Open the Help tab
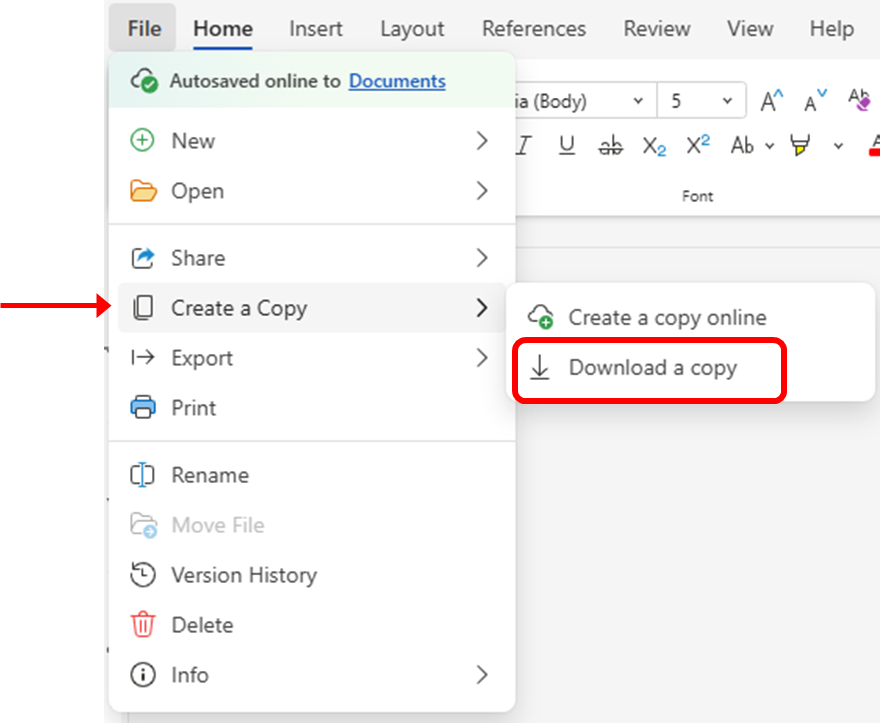This screenshot has height=723, width=880. click(832, 28)
